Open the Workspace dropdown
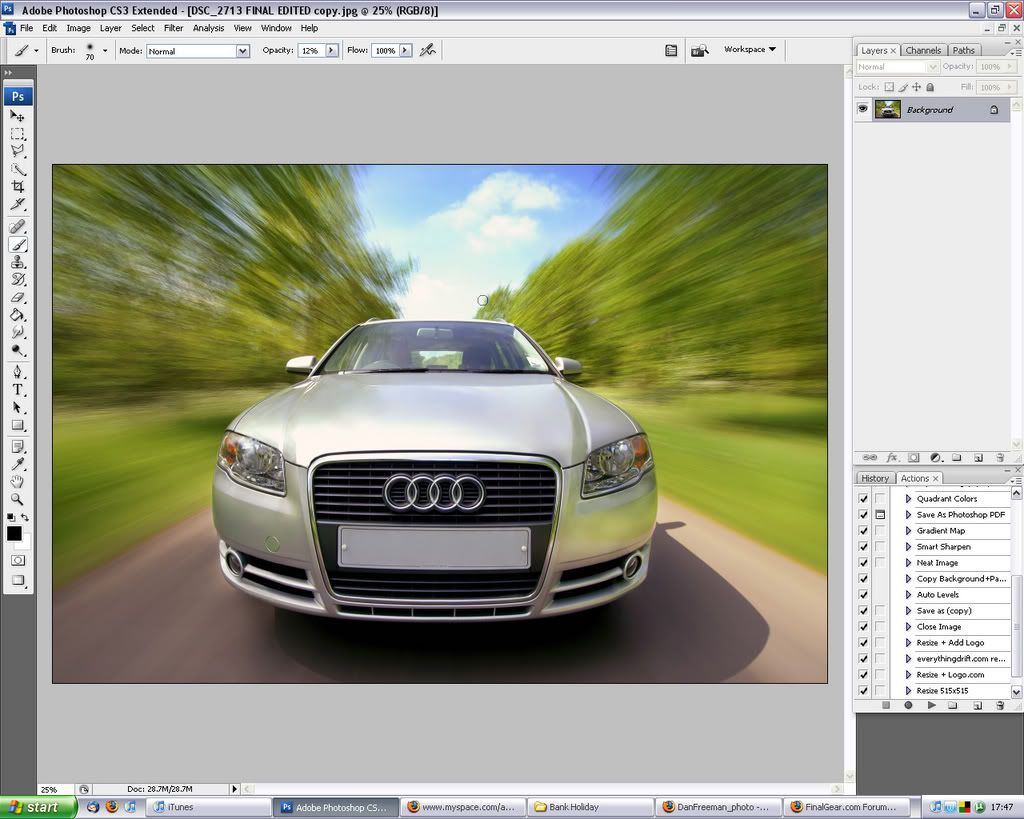 tap(750, 49)
